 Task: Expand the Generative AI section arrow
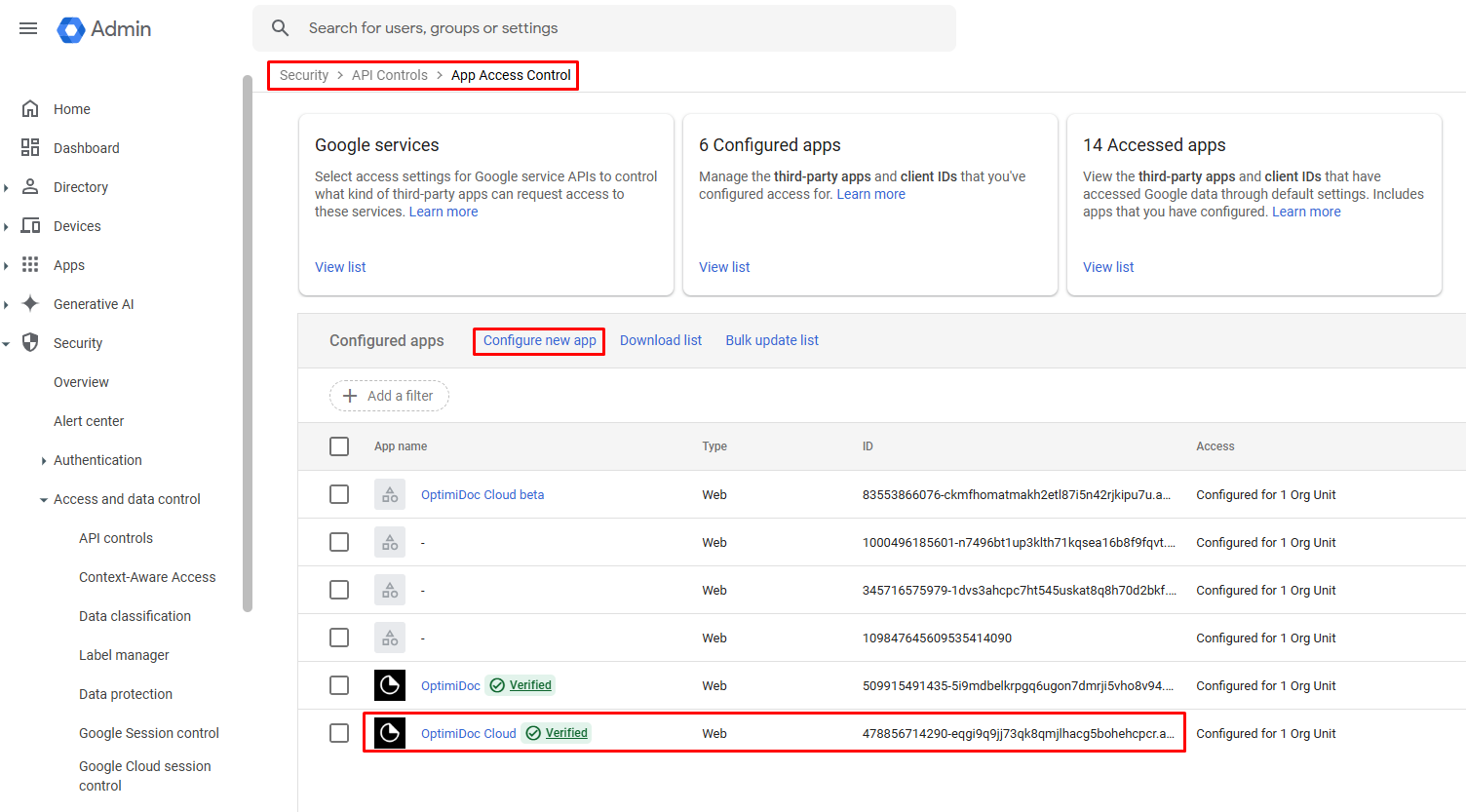pyautogui.click(x=6, y=304)
